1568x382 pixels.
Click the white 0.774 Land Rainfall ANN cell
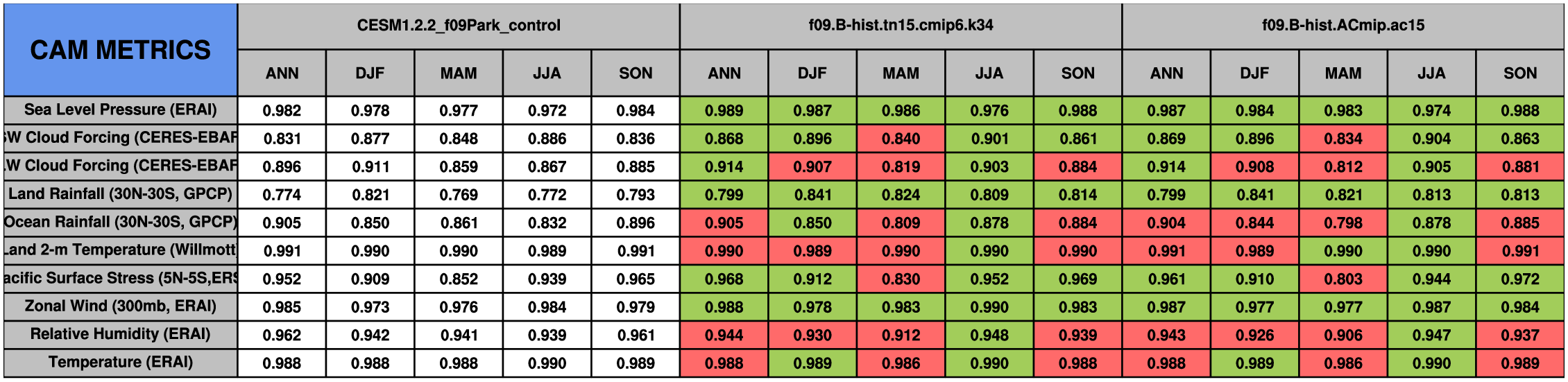[282, 195]
